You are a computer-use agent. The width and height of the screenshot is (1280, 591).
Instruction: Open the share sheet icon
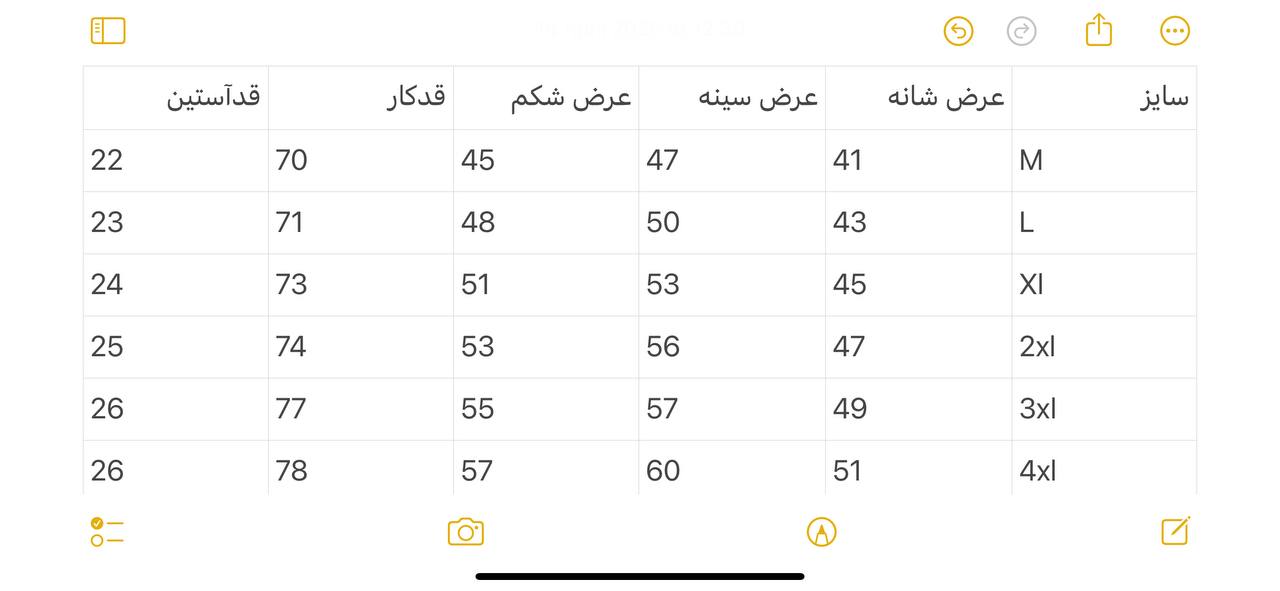(1098, 29)
